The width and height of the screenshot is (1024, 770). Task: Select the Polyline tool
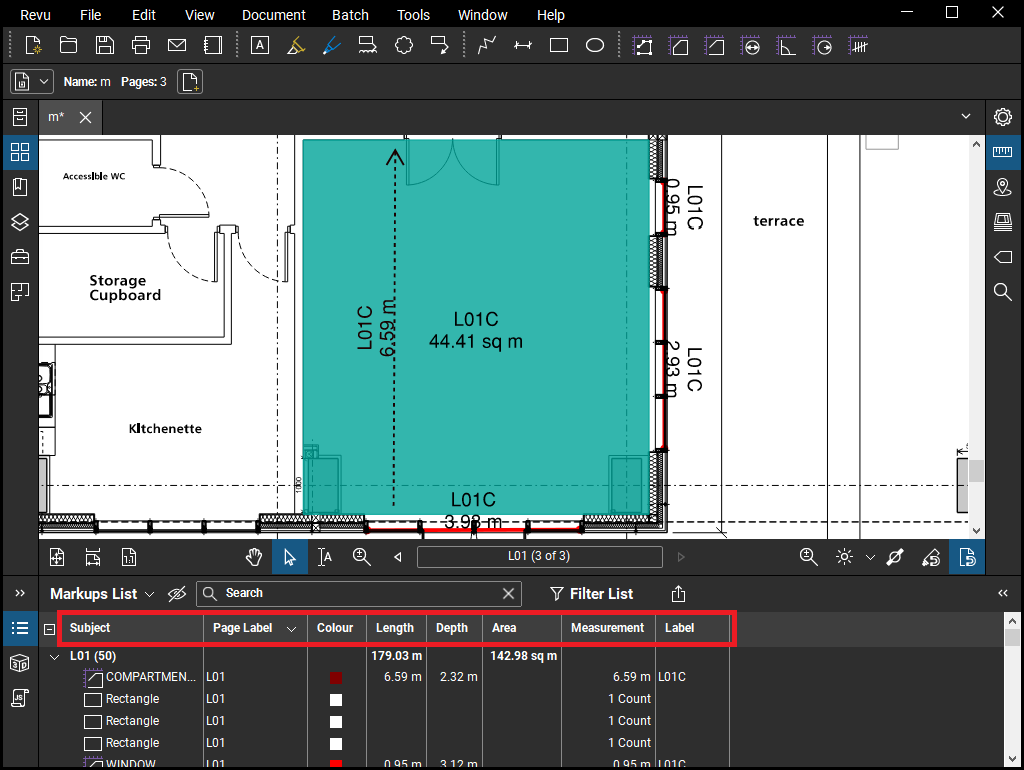(487, 46)
